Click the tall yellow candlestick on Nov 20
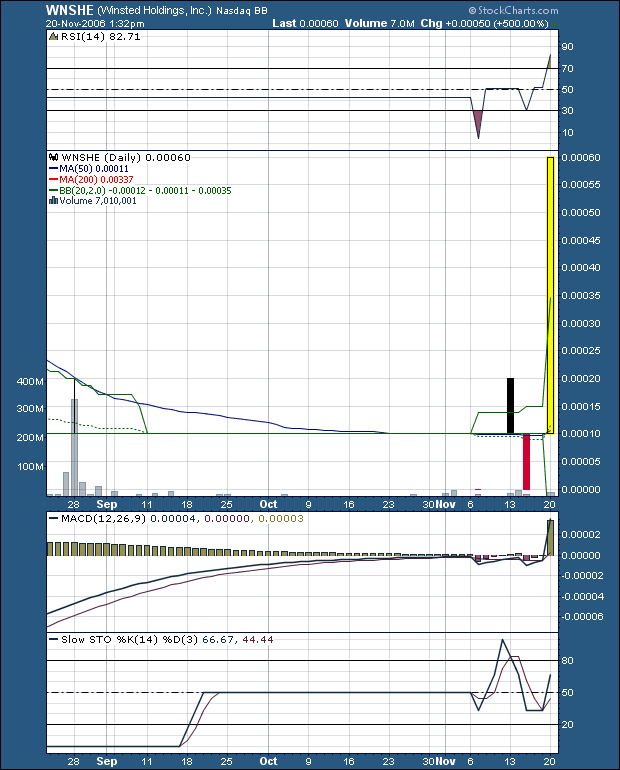Screen dimensions: 620x770 click(550, 295)
